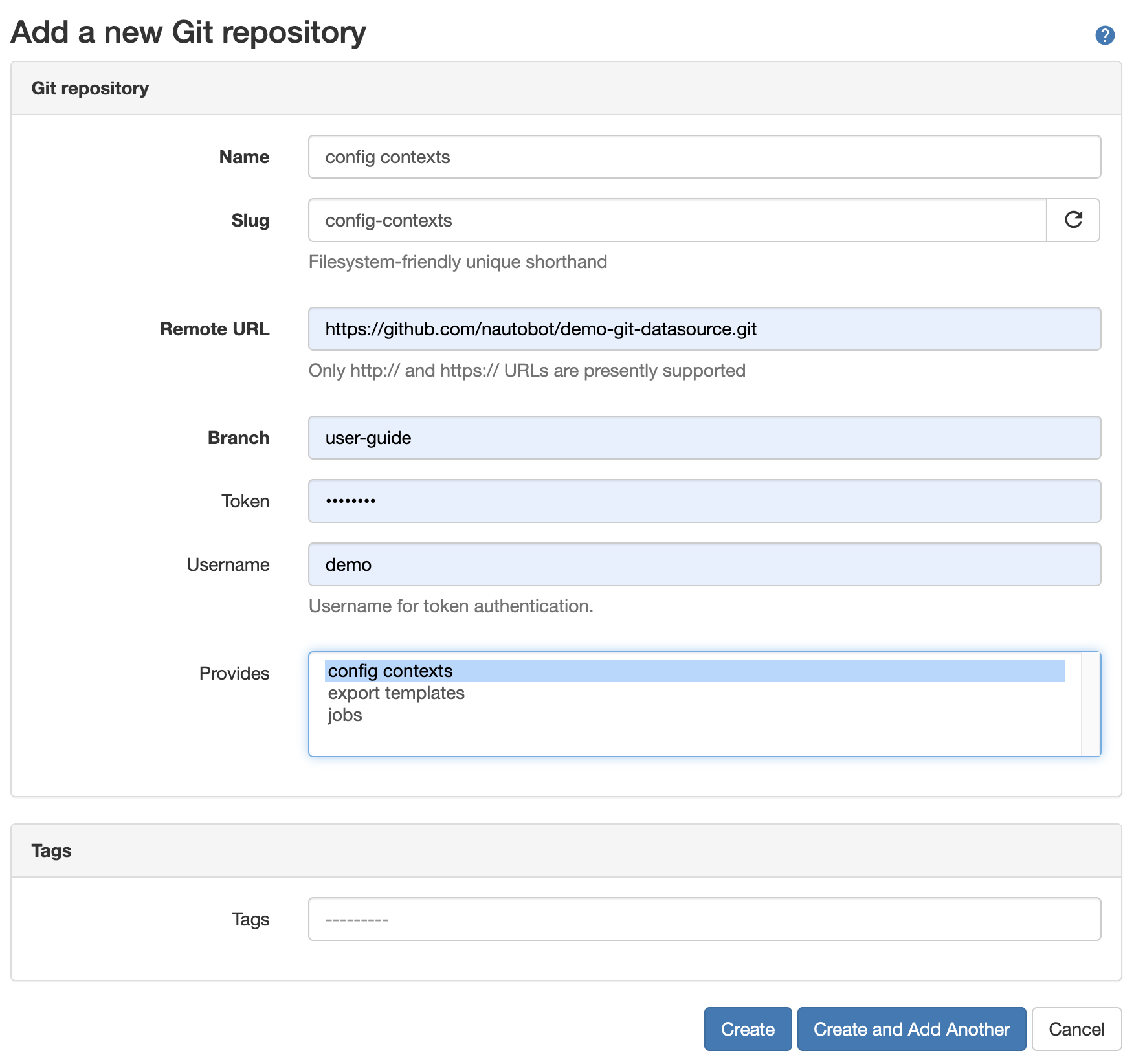Open the Tags selection dropdown

click(x=704, y=919)
